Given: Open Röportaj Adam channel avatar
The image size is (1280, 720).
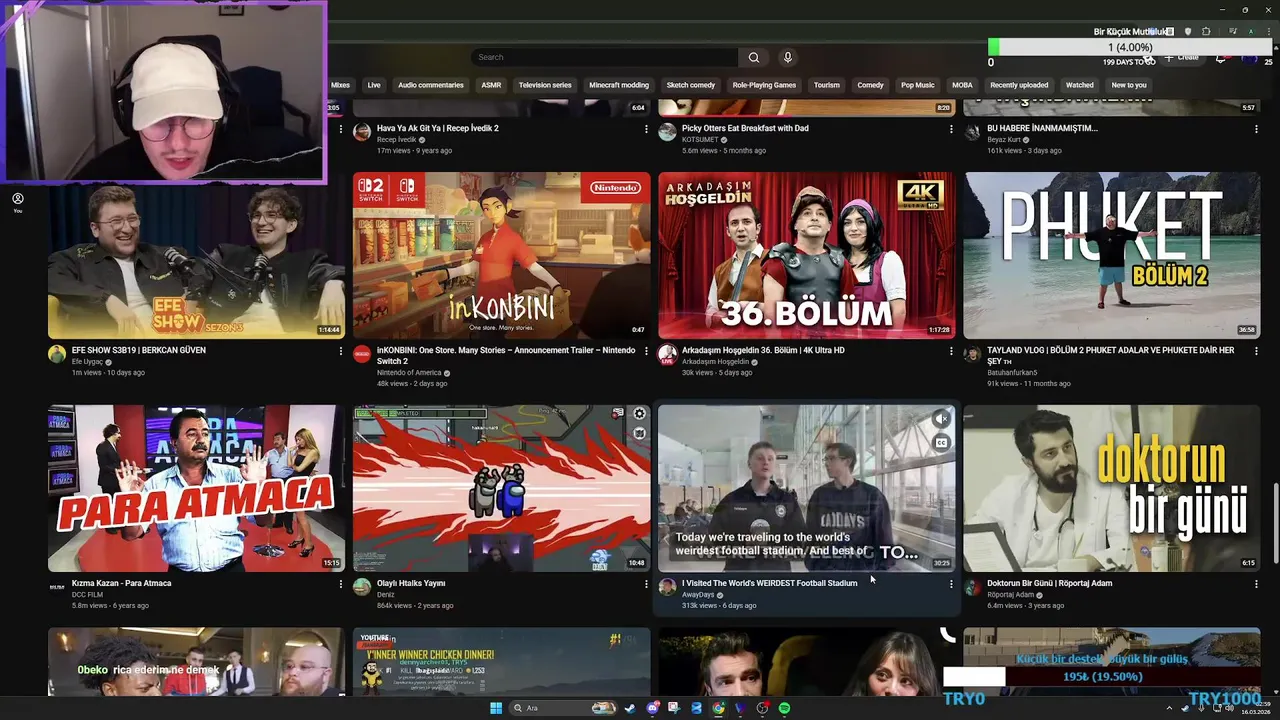Looking at the screenshot, I should coord(972,587).
